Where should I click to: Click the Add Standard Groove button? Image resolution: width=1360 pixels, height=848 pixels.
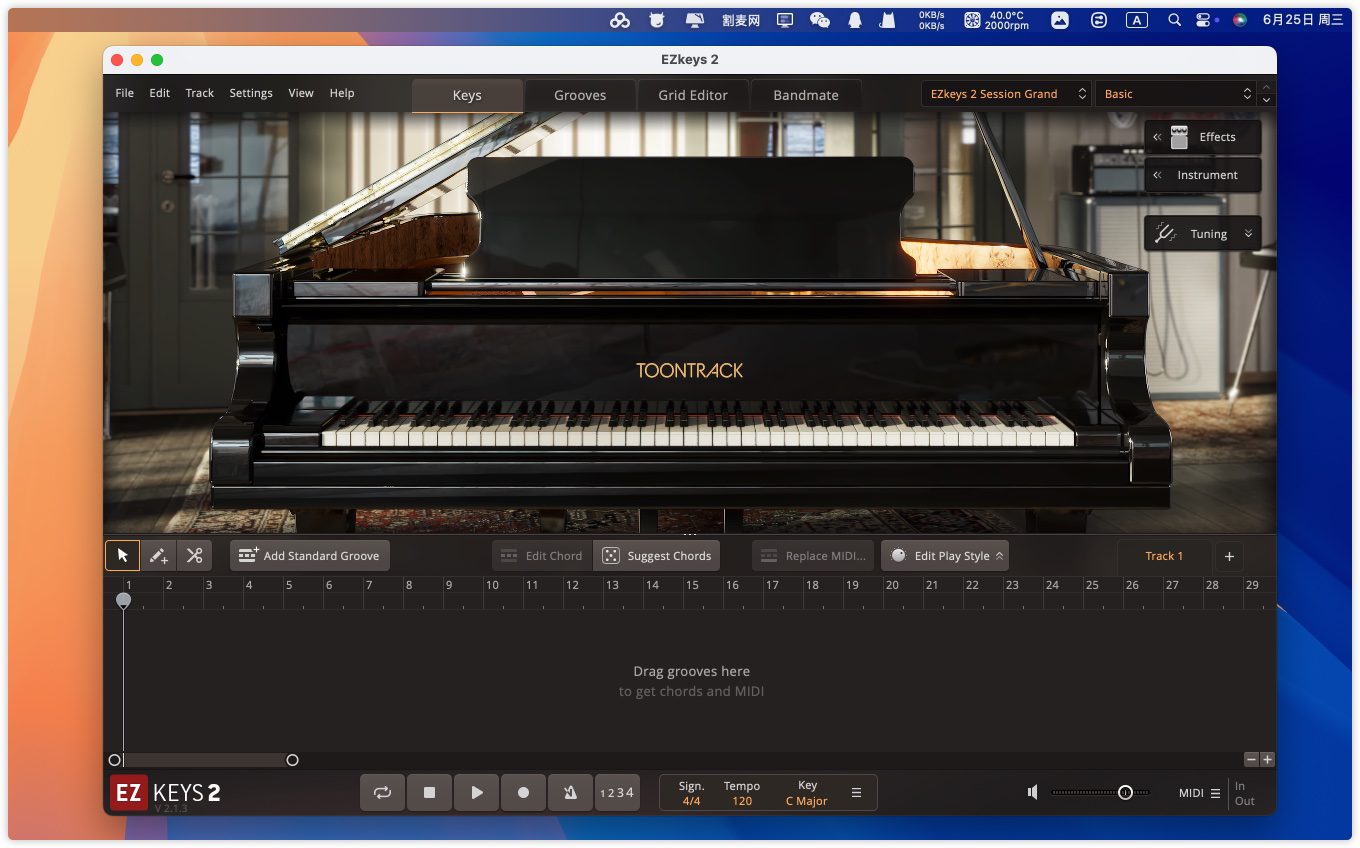(x=310, y=556)
